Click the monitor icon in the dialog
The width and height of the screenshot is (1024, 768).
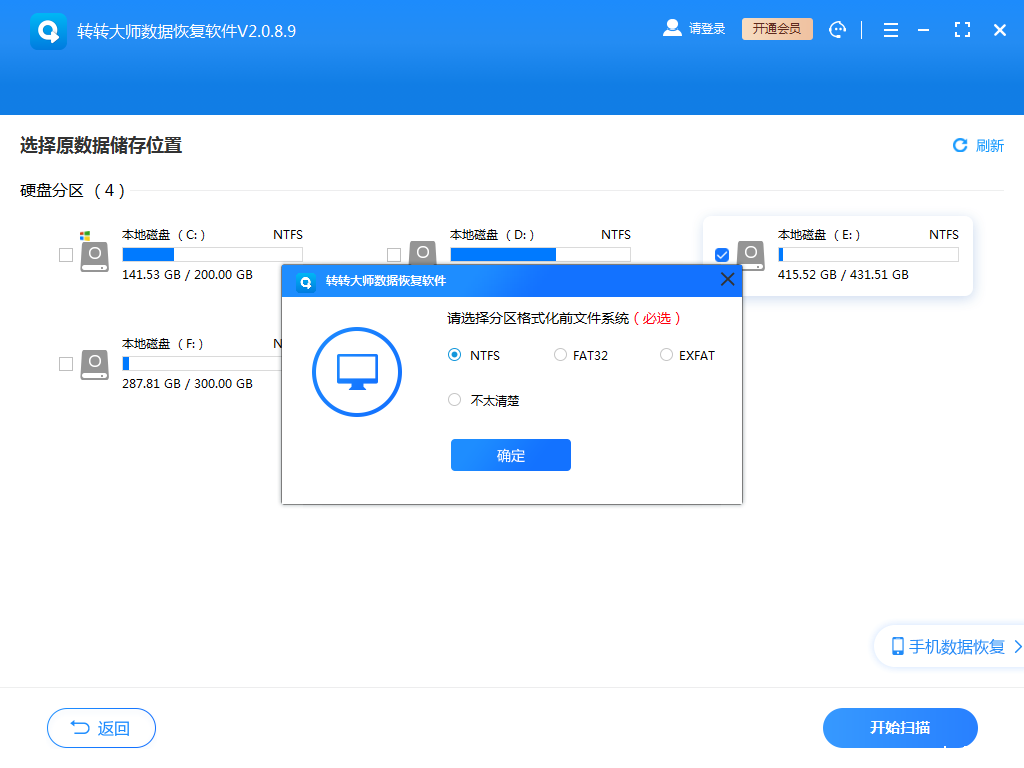click(x=357, y=371)
